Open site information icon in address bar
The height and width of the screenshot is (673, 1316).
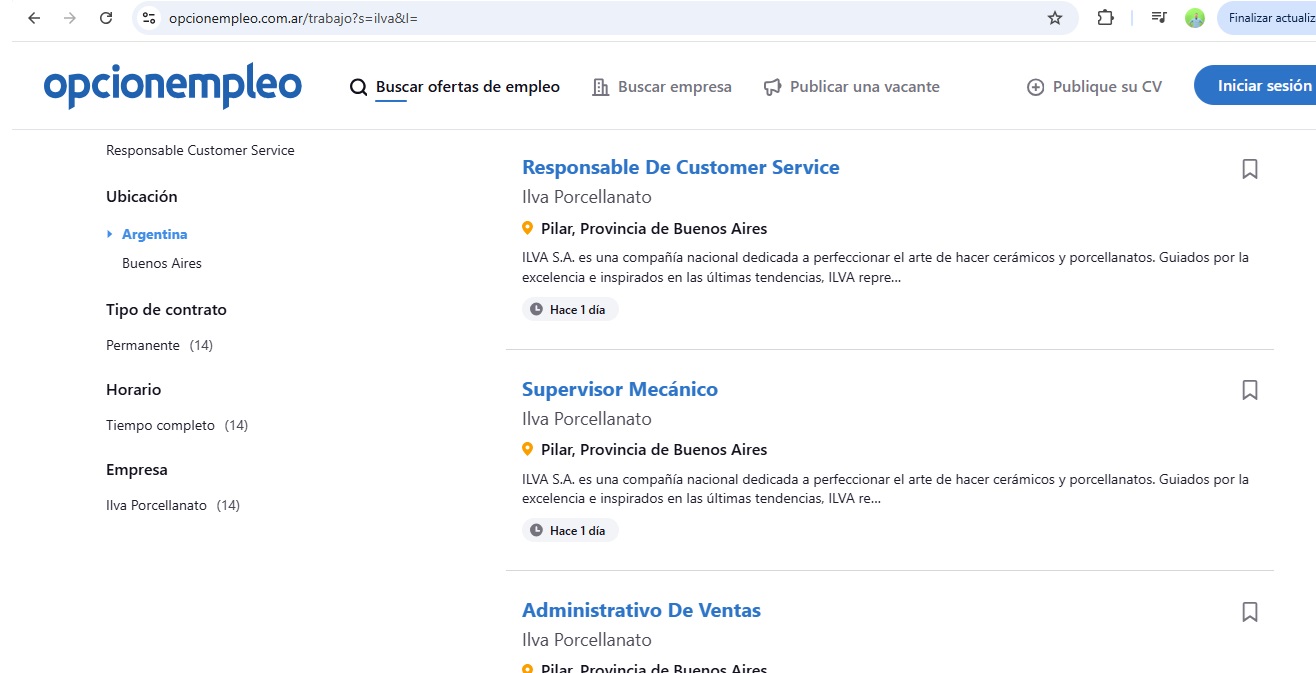[x=149, y=18]
